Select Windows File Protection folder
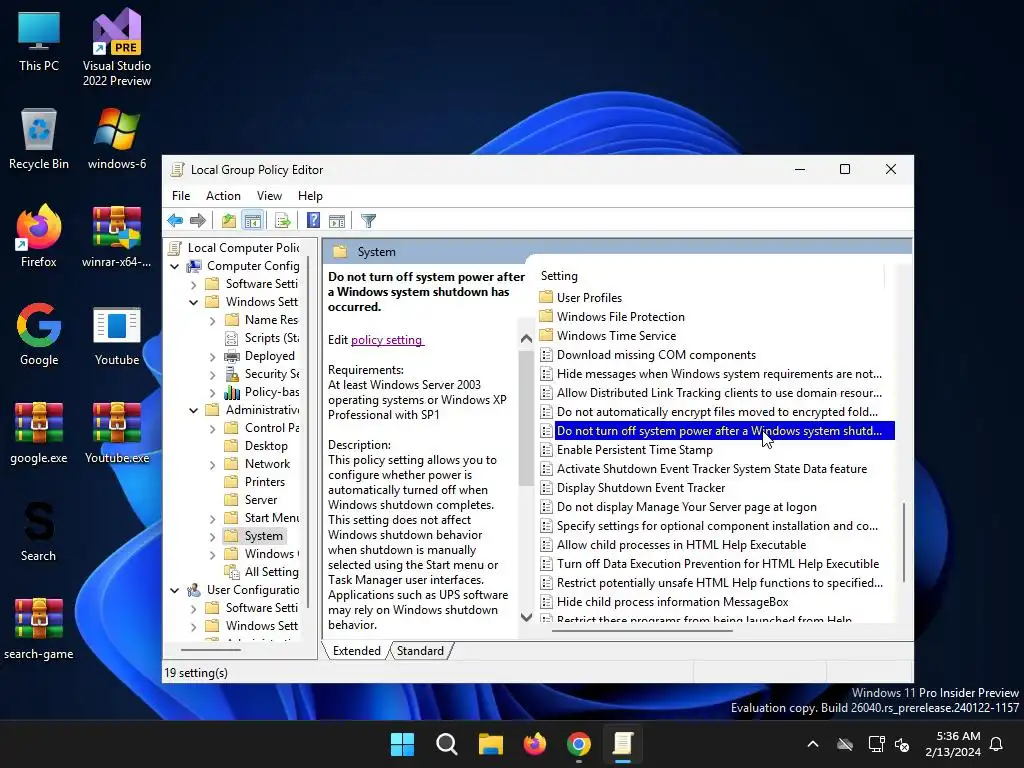This screenshot has height=768, width=1024. (620, 317)
